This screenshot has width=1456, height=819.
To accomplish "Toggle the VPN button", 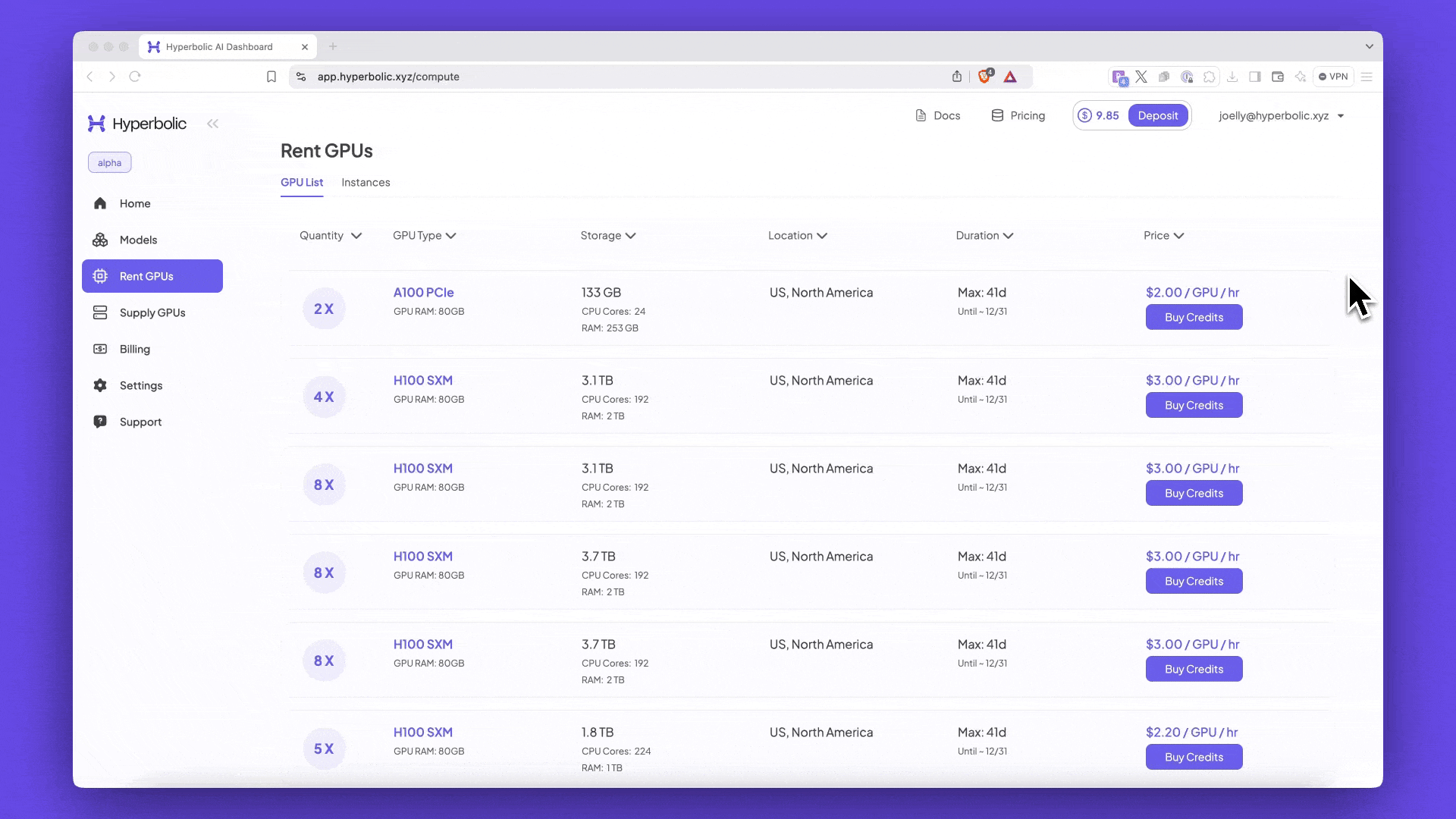I will tap(1333, 77).
